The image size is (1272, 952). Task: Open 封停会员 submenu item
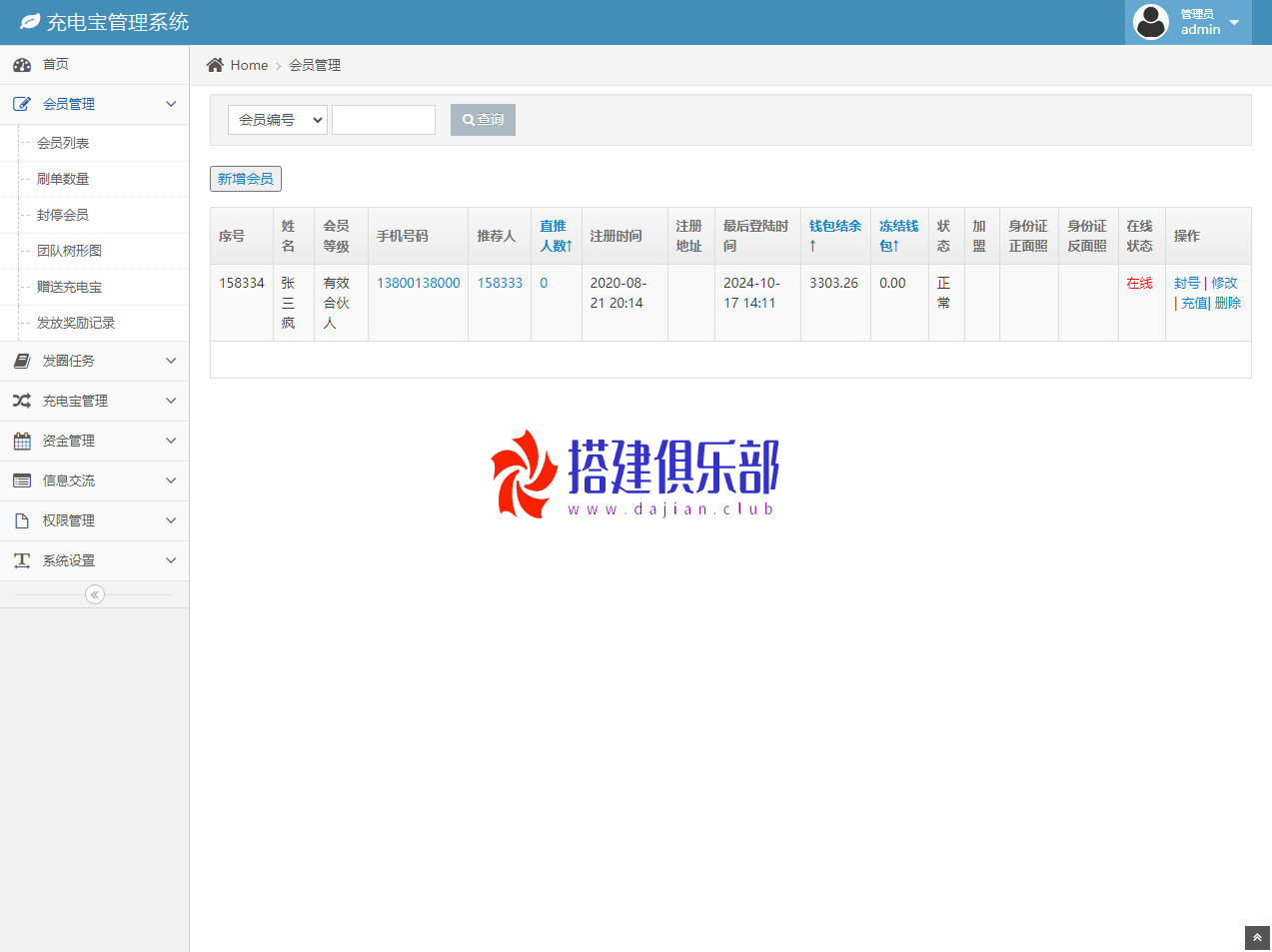pos(63,215)
